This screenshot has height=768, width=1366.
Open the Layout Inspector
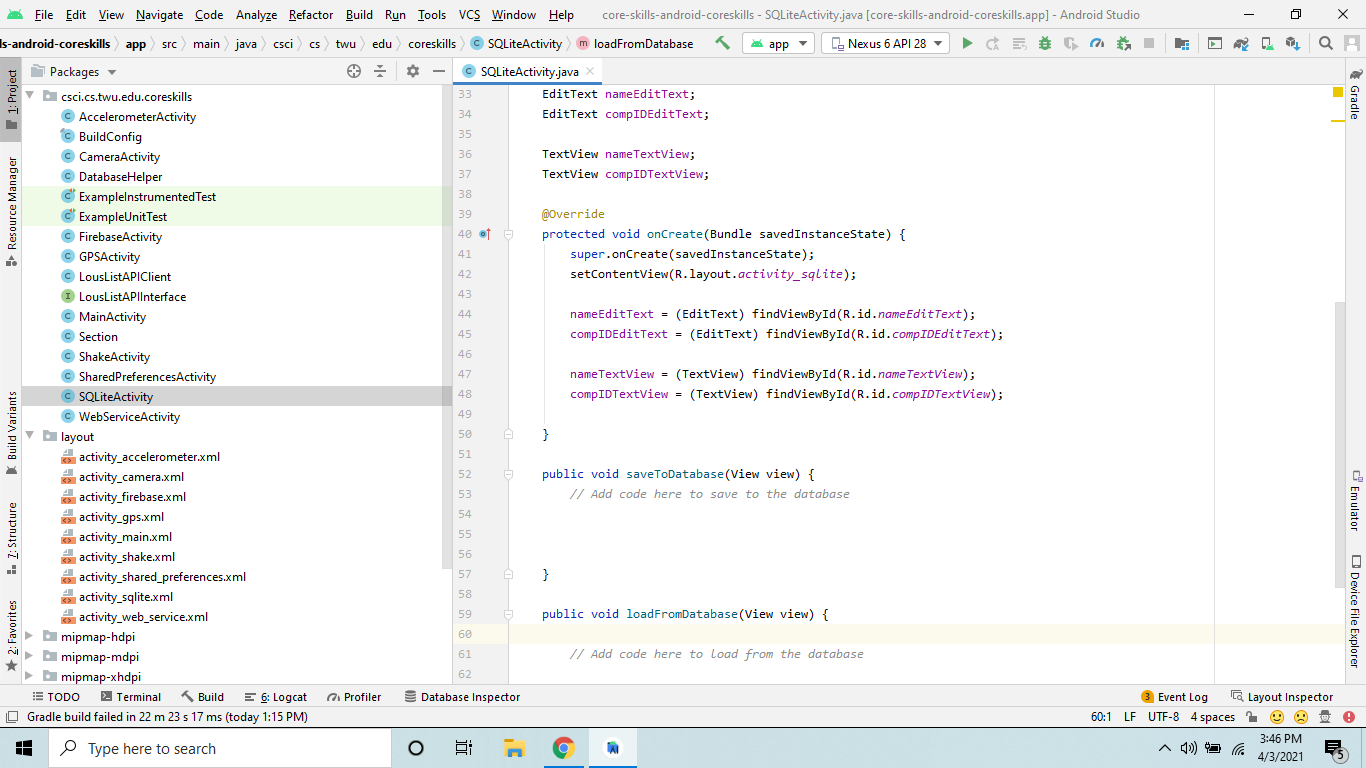[1290, 696]
